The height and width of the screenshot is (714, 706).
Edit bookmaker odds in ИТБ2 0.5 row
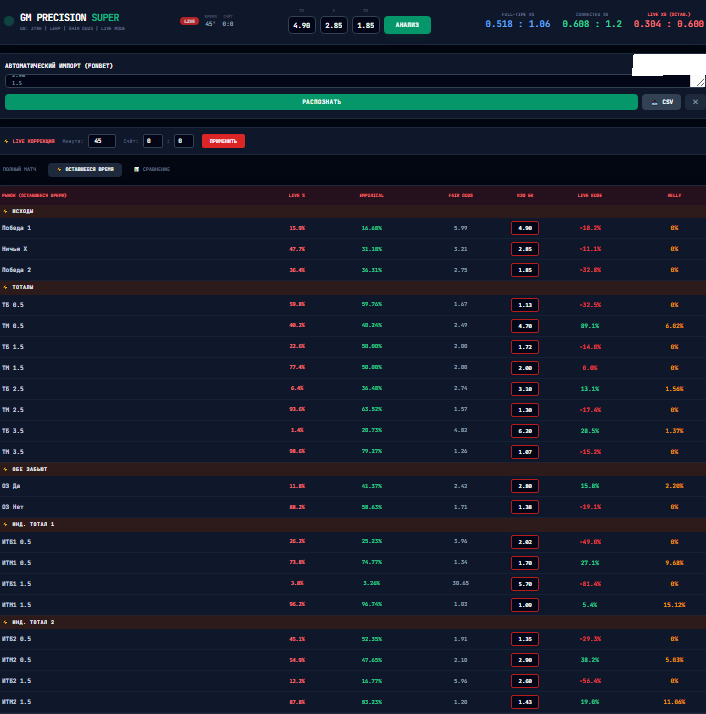pyautogui.click(x=525, y=639)
